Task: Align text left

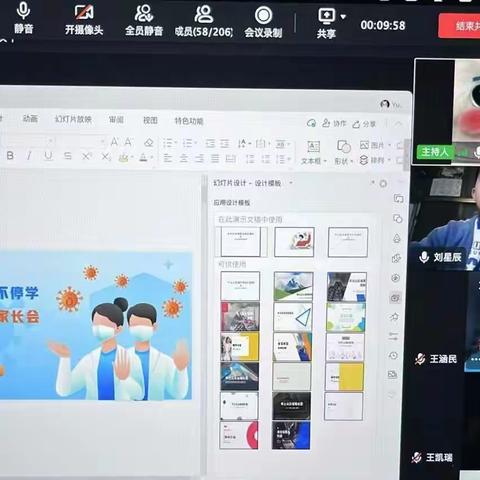Action: [168, 158]
